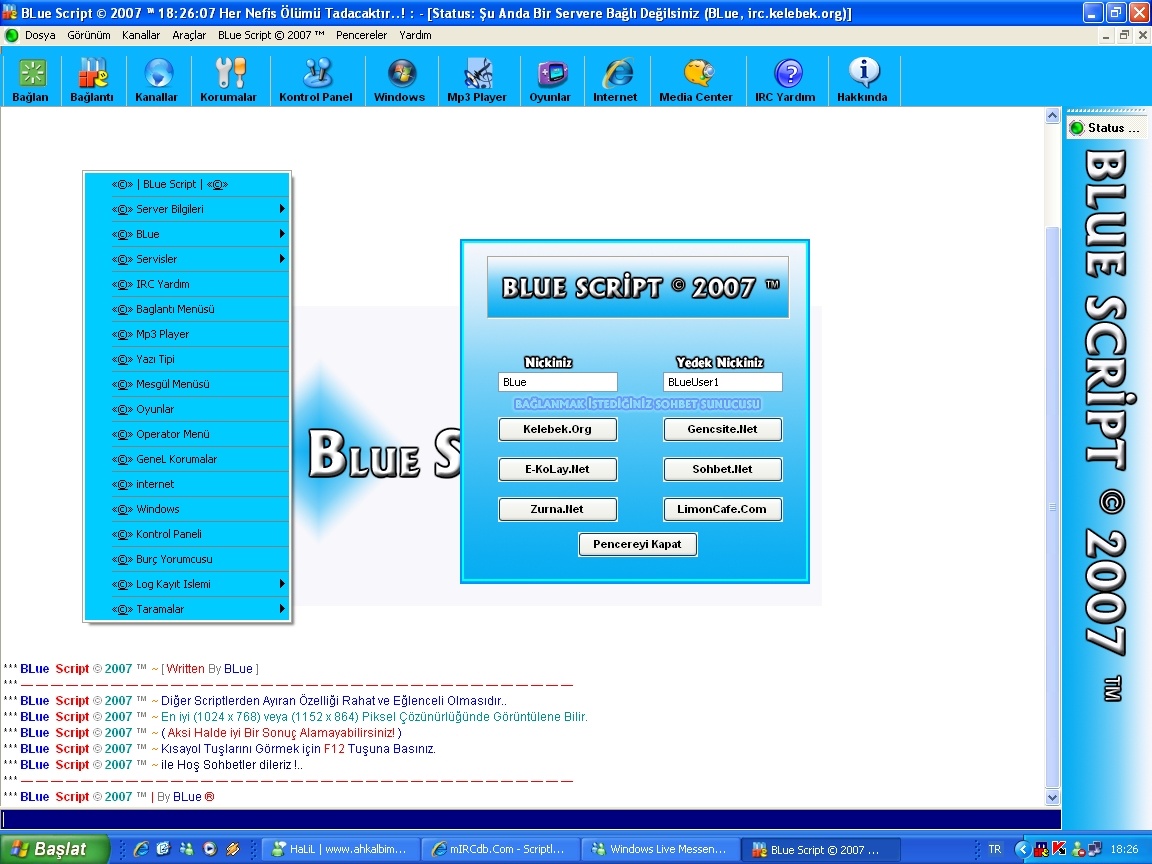Screen dimensions: 1152x864
Task: Click the BLue Script tray icon
Action: pyautogui.click(x=1041, y=849)
